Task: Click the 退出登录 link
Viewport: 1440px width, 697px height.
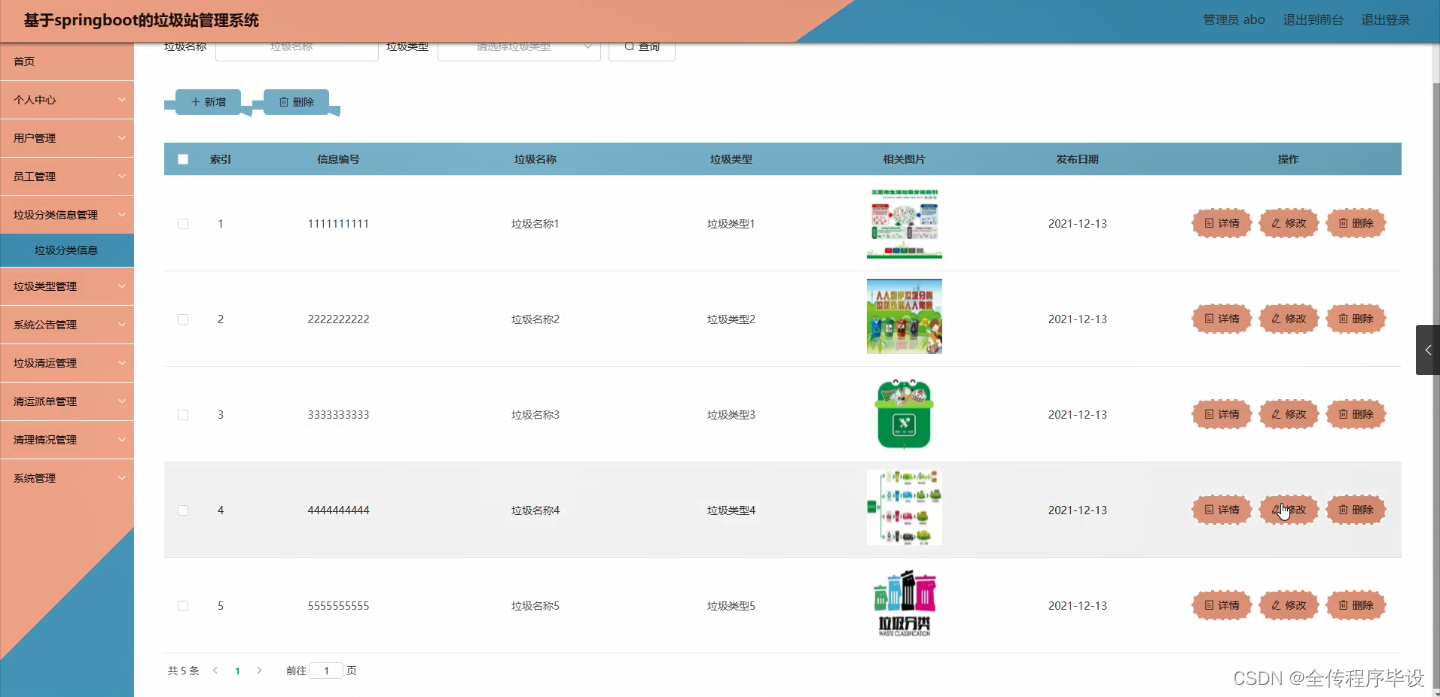Action: click(1386, 18)
